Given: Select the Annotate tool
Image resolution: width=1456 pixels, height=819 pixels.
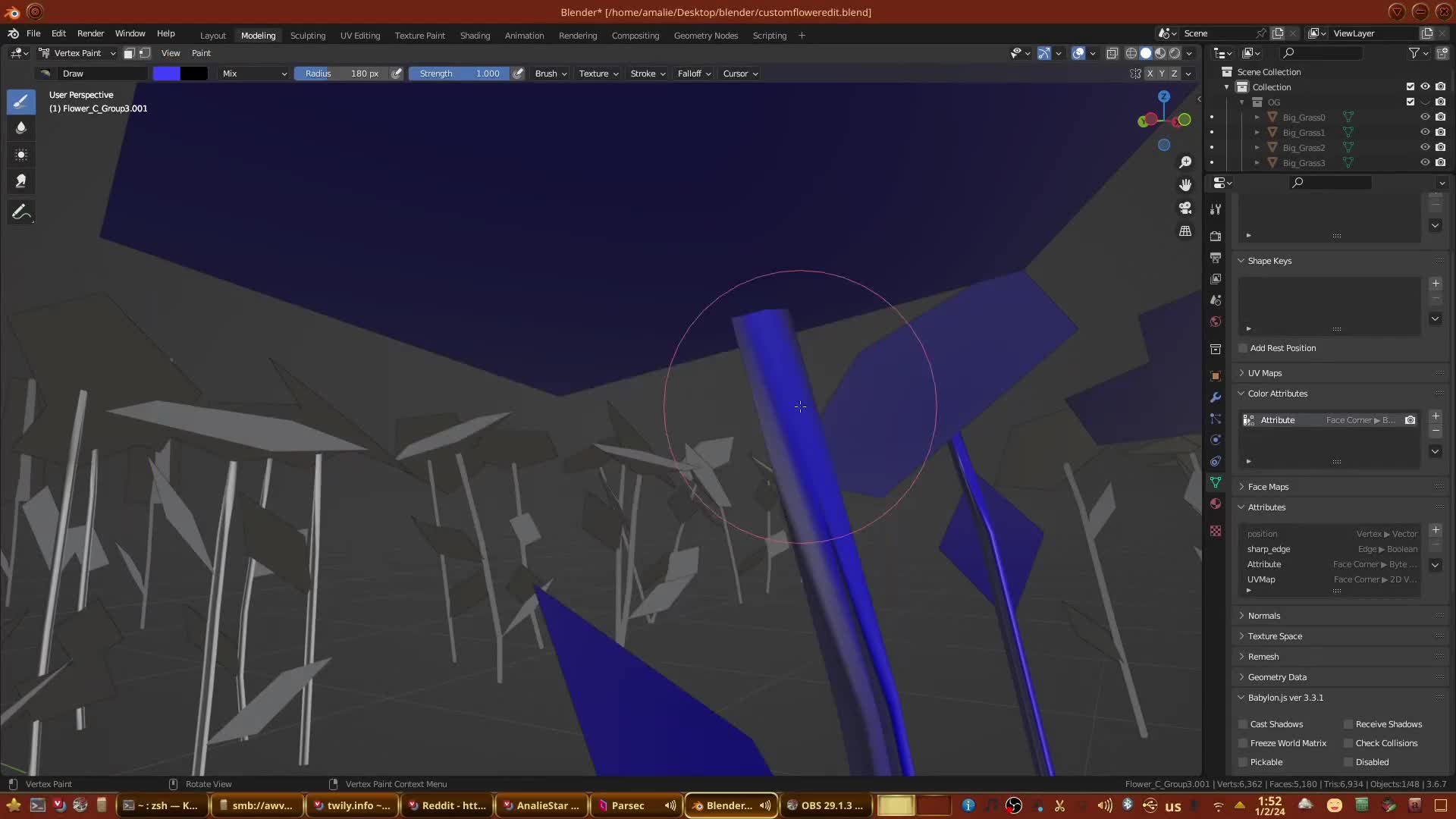Looking at the screenshot, I should 21,213.
